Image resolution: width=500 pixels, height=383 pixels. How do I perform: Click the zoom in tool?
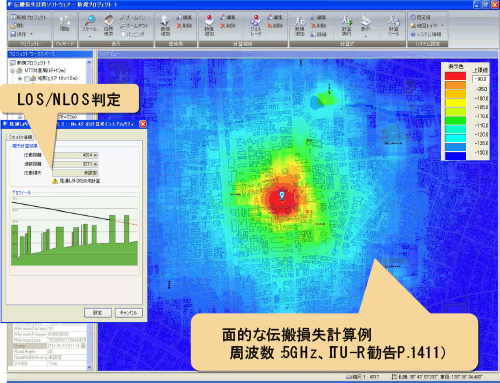pos(133,17)
